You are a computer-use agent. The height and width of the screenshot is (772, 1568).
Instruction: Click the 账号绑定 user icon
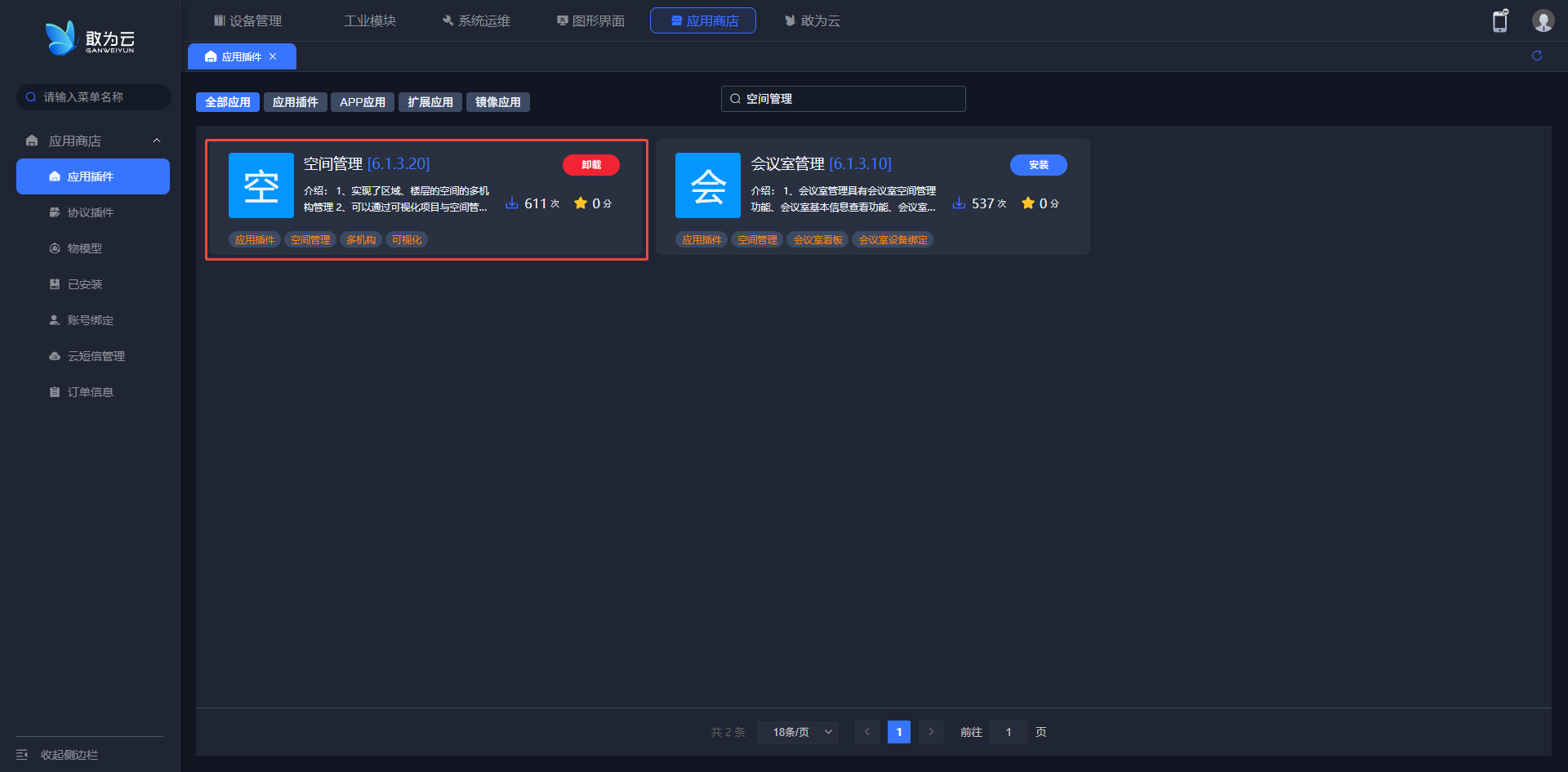[x=55, y=320]
